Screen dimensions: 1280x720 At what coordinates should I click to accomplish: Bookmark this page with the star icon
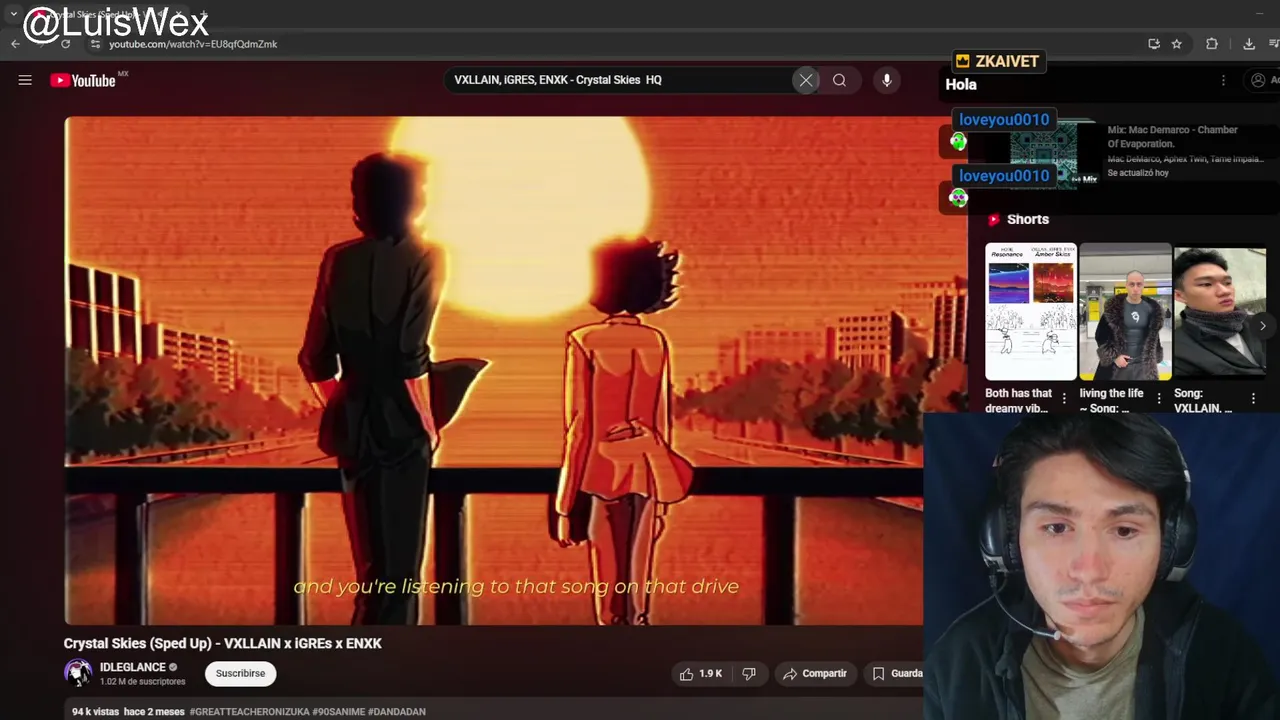[1177, 44]
